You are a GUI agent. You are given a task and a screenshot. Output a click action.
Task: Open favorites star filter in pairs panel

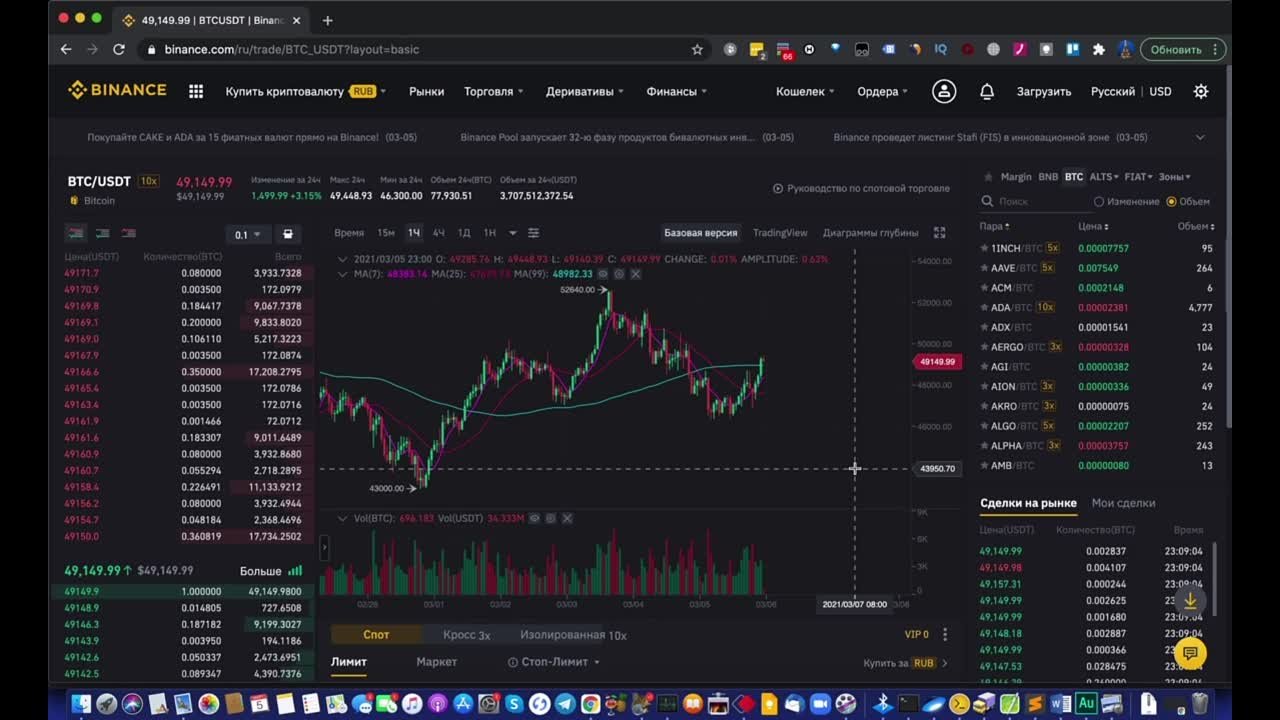988,177
